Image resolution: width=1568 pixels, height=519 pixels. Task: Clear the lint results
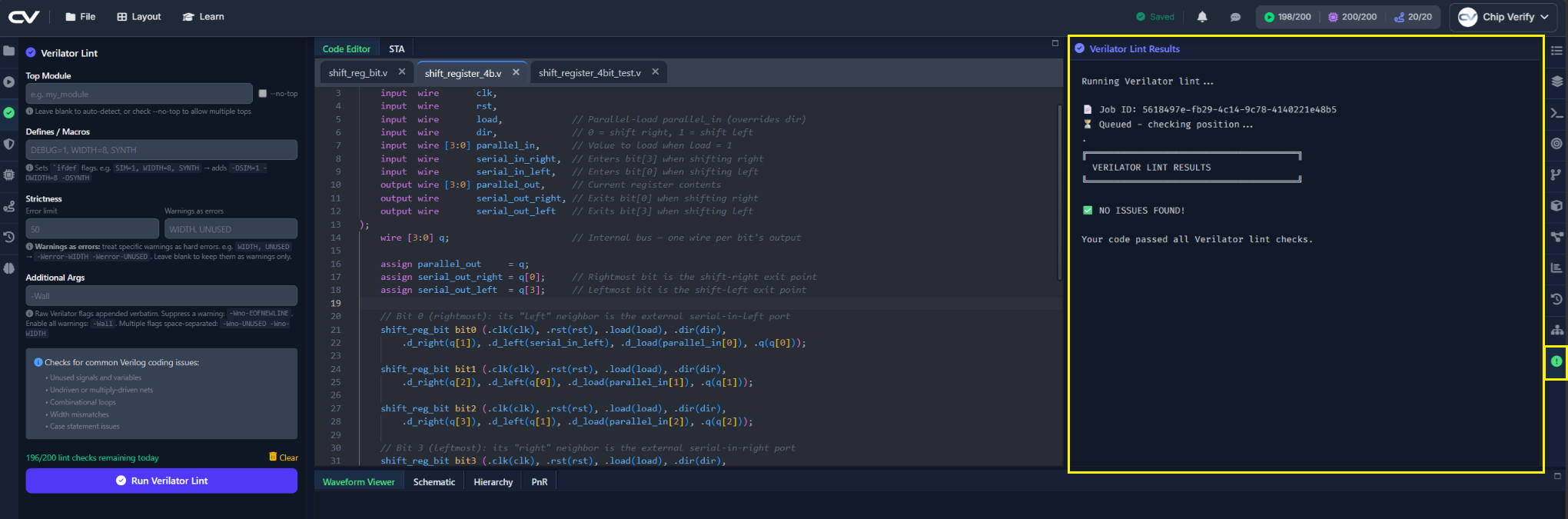tap(284, 457)
